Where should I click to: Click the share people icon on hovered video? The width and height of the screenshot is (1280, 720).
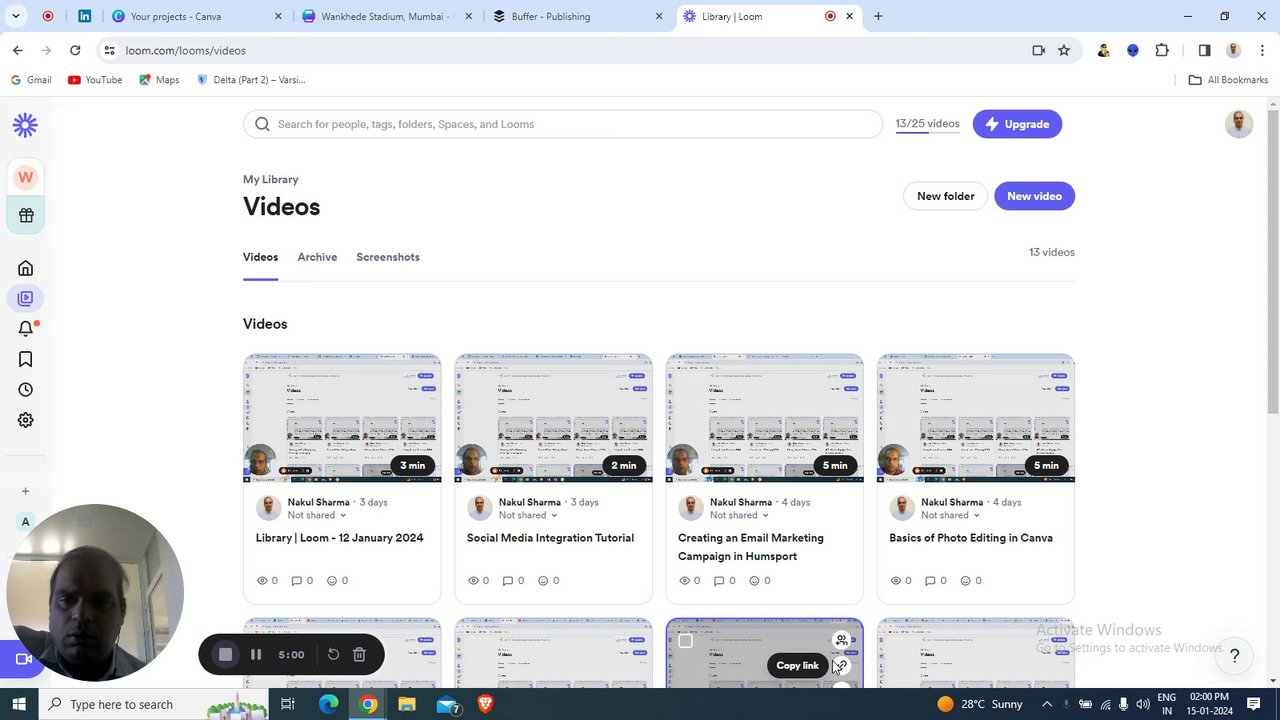pos(841,640)
